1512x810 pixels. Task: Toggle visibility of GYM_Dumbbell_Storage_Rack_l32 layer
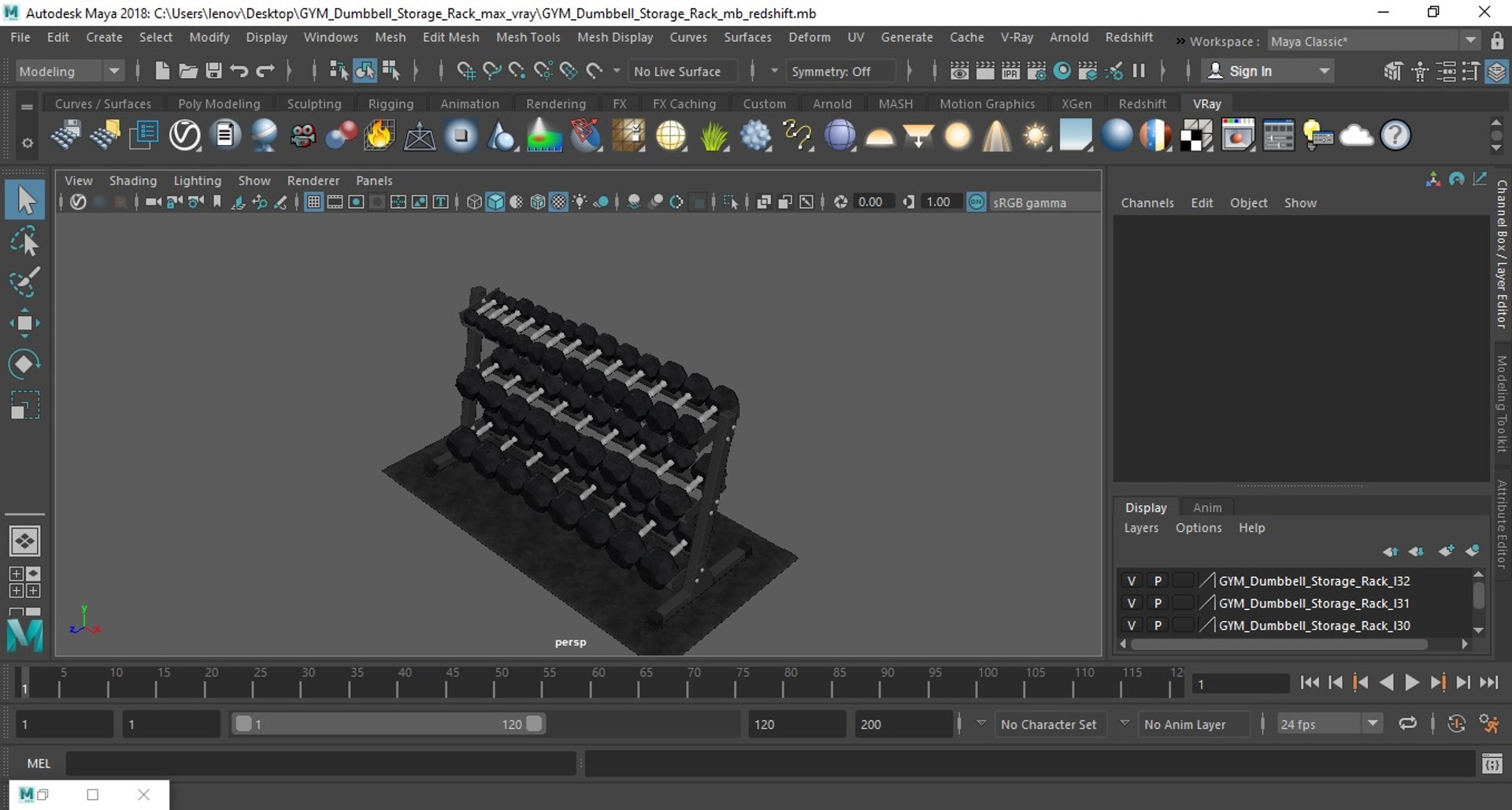click(x=1132, y=581)
